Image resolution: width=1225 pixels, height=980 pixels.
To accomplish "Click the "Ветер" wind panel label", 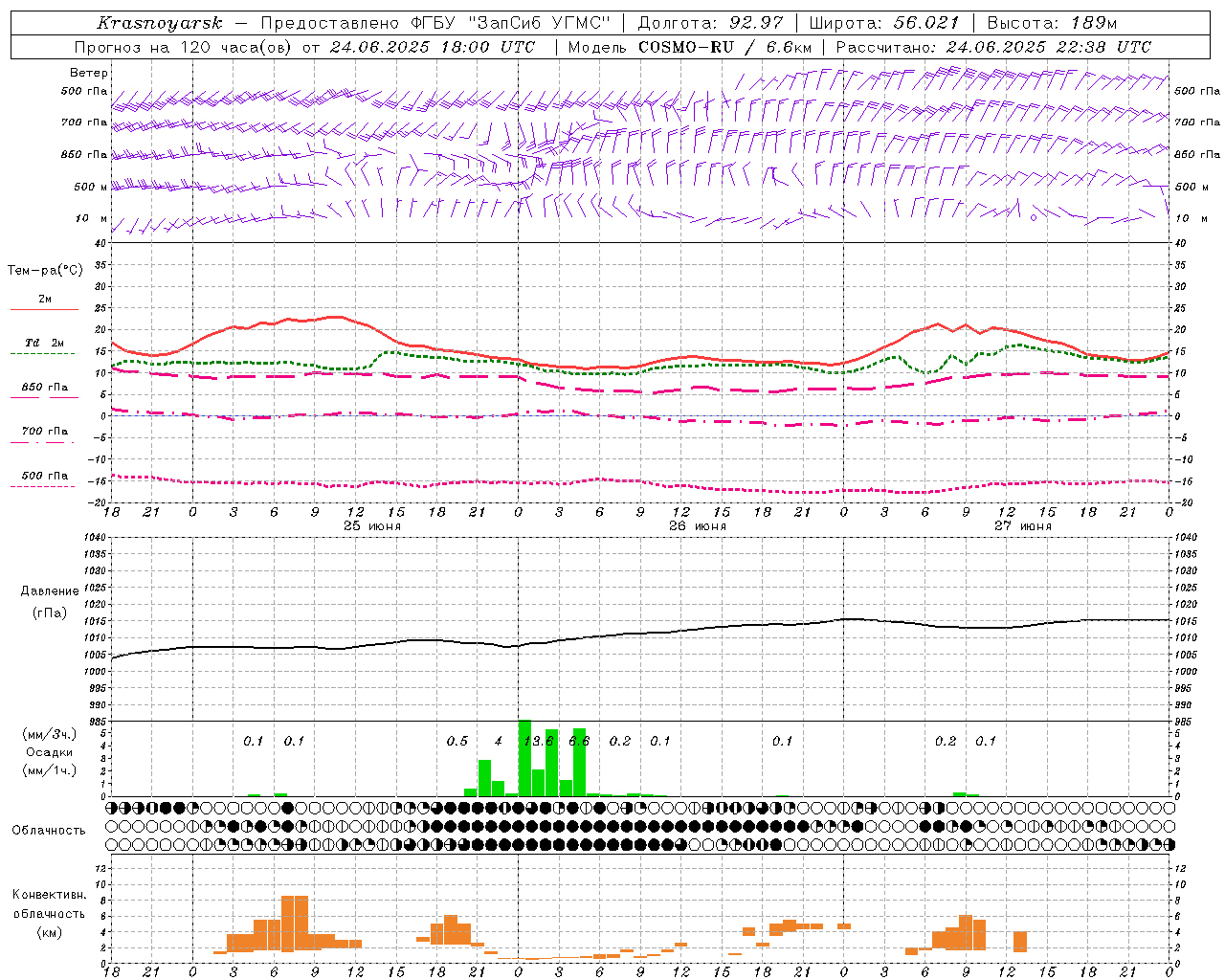I will click(x=89, y=73).
